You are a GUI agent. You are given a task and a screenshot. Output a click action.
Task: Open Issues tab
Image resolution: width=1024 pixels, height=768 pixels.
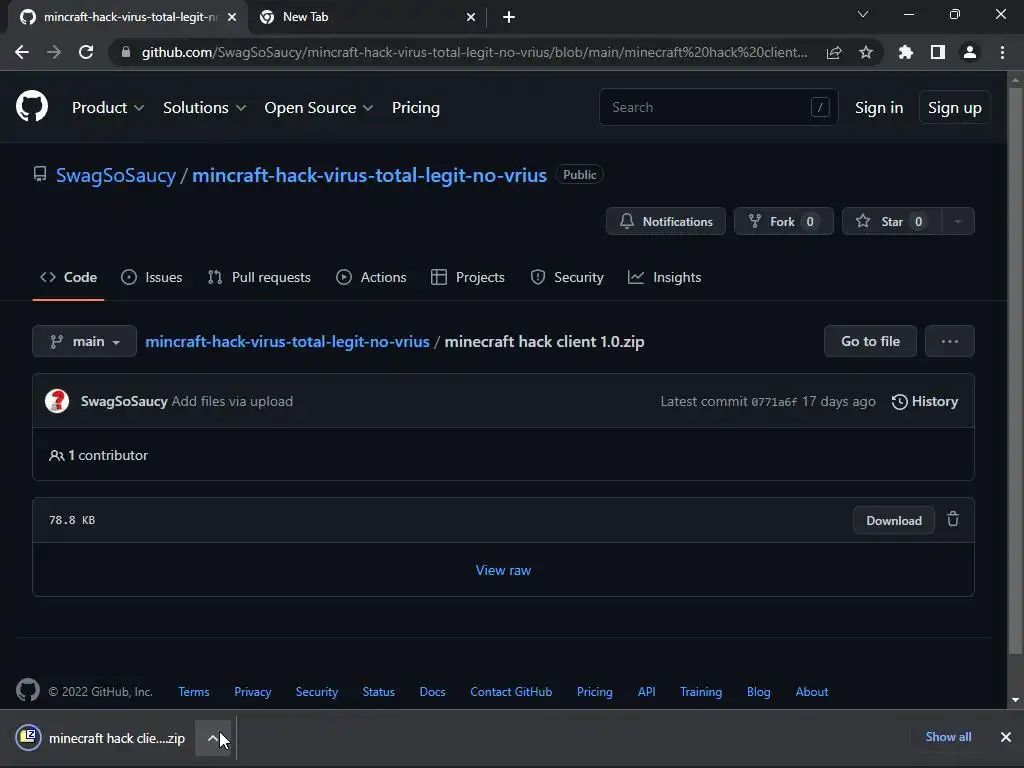coord(152,278)
